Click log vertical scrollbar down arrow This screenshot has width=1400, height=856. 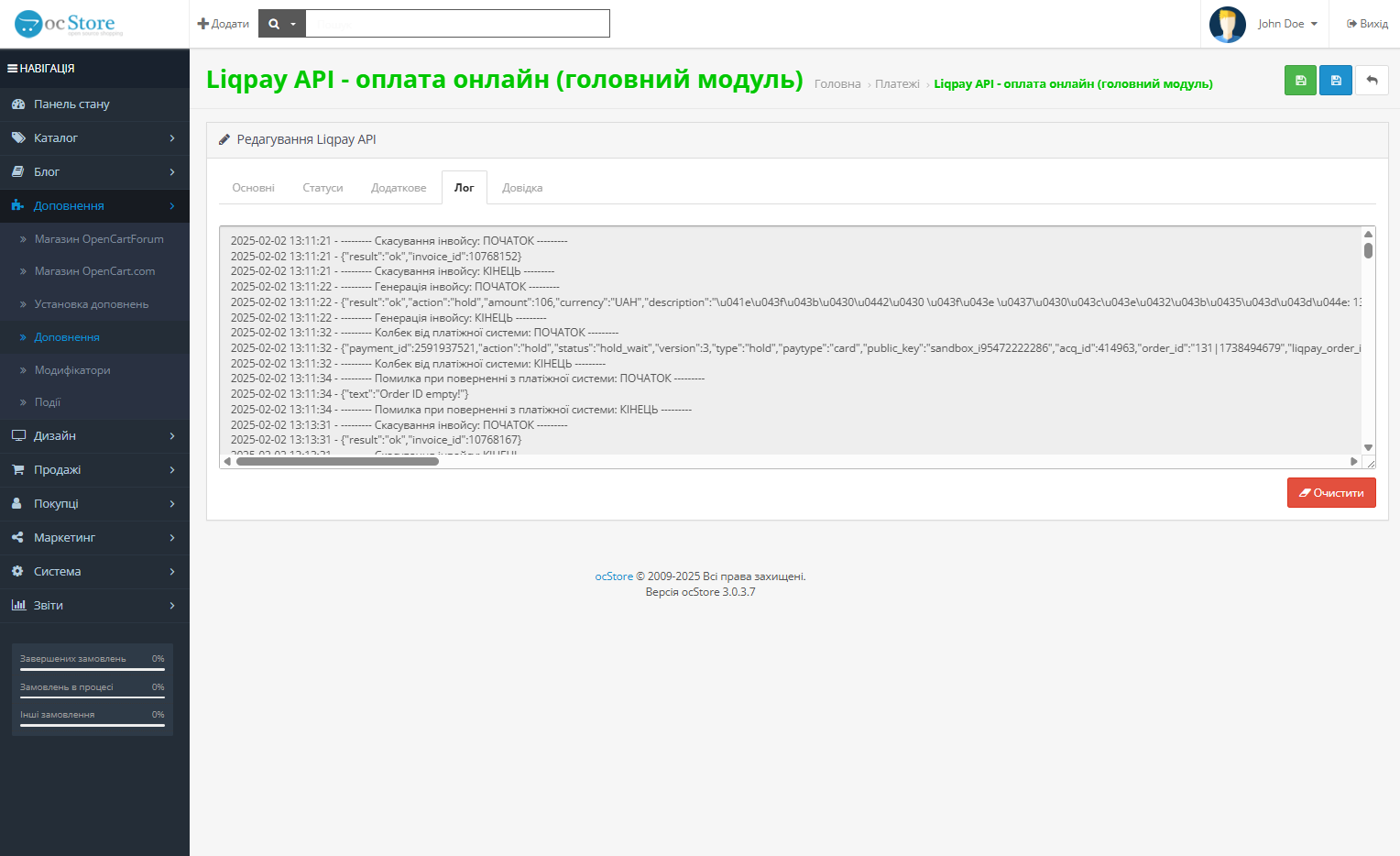pos(1368,448)
